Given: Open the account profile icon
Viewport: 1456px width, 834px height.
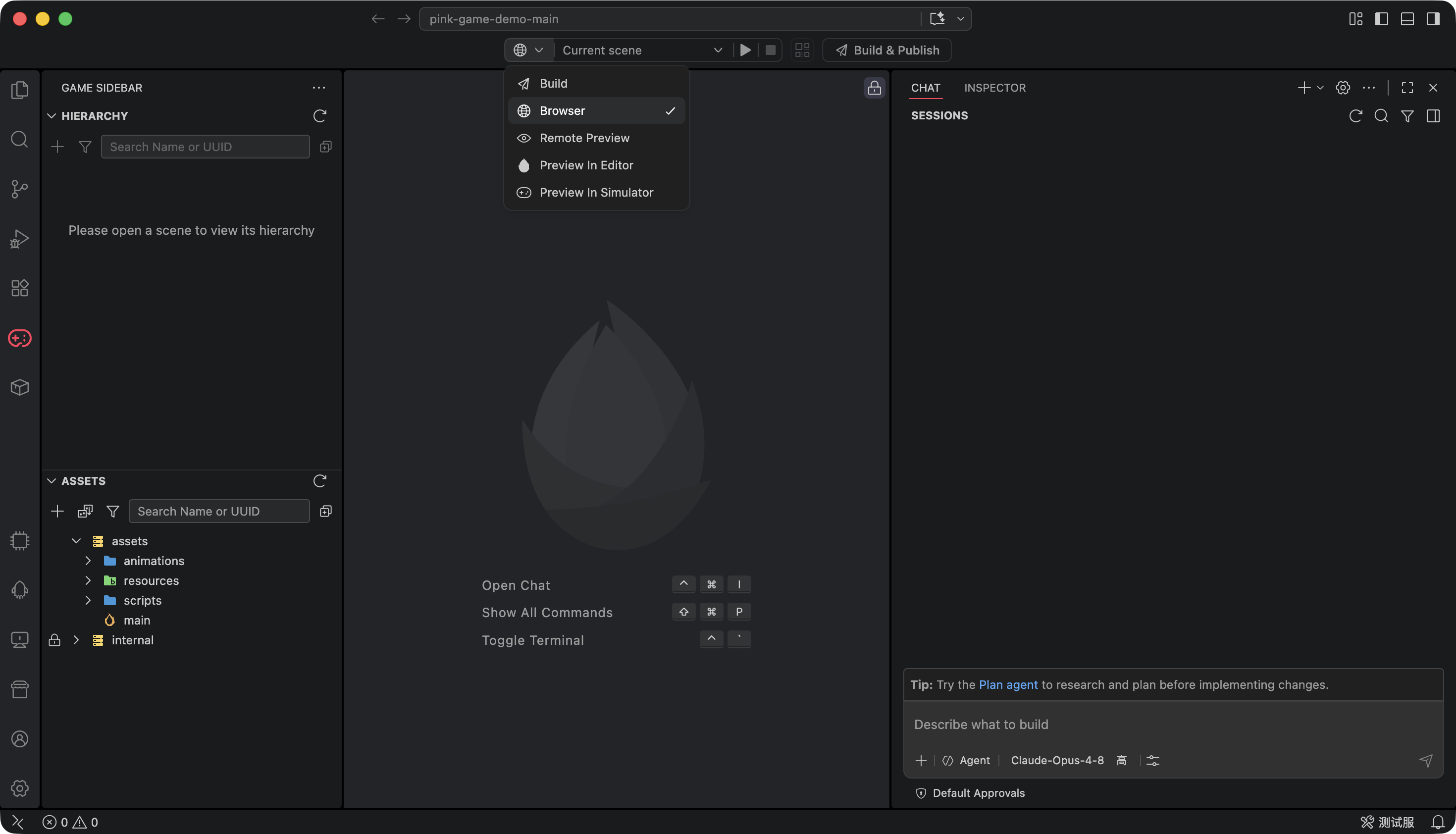Looking at the screenshot, I should click(19, 739).
